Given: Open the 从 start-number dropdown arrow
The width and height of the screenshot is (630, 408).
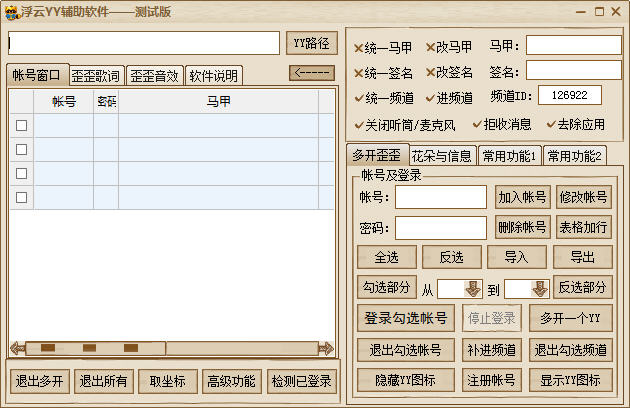Looking at the screenshot, I should (472, 288).
